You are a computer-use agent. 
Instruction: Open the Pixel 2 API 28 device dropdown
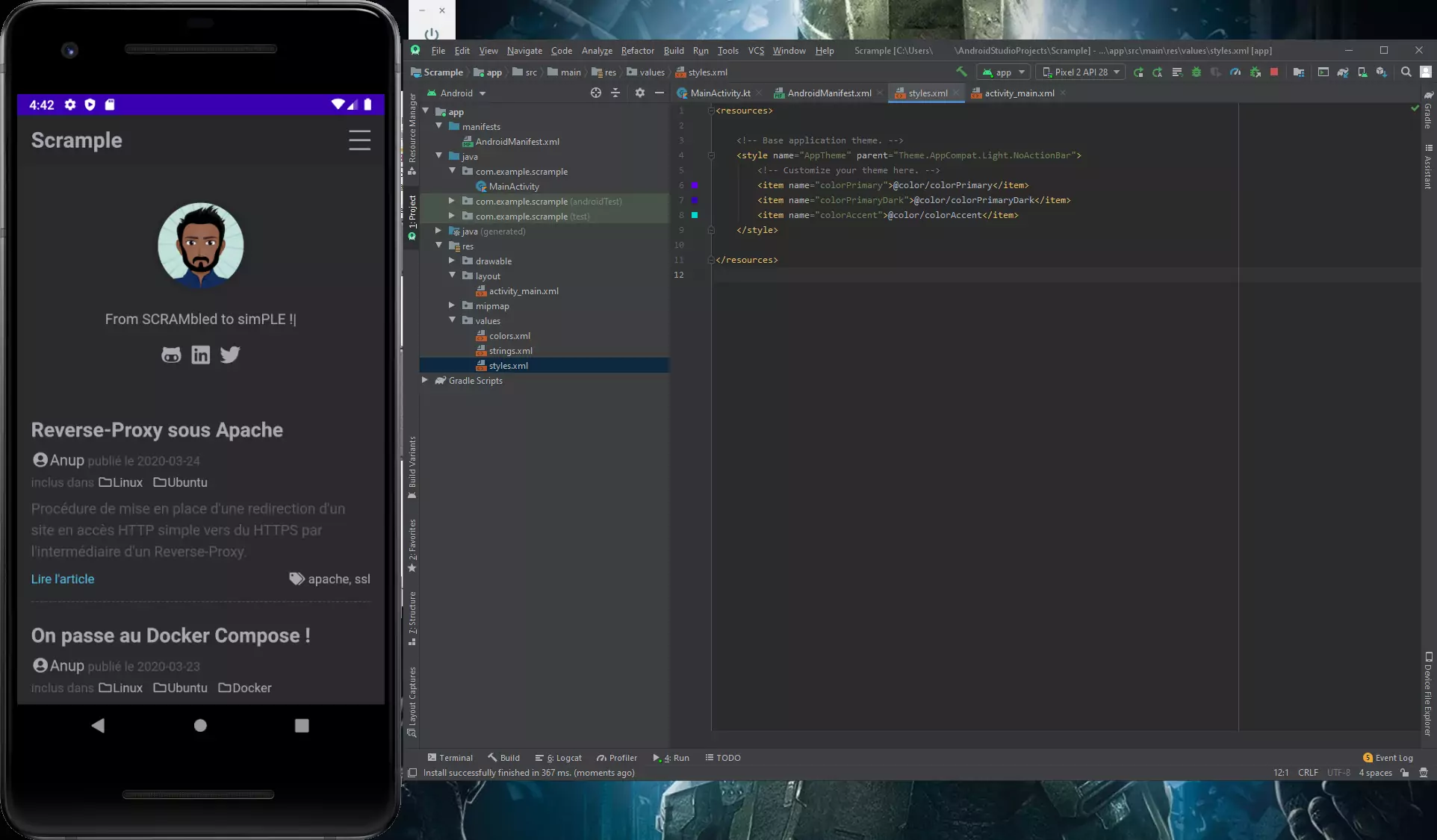[1080, 72]
